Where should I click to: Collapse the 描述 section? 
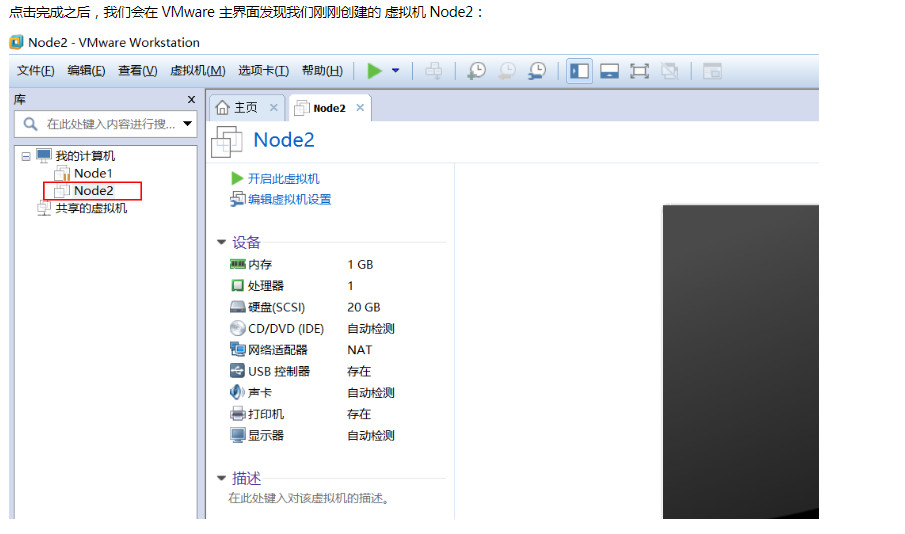coord(221,478)
